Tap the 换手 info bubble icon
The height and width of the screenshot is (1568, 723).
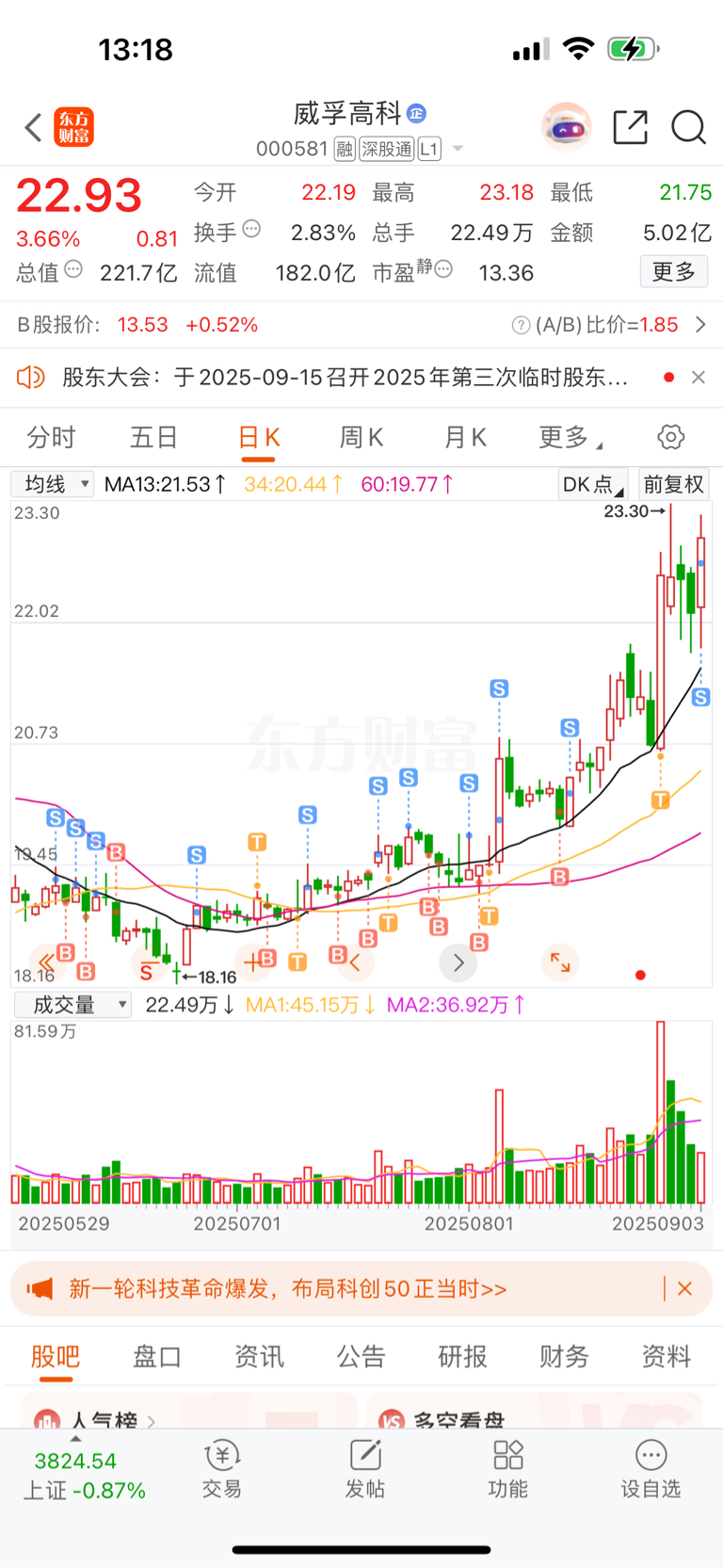coord(251,229)
